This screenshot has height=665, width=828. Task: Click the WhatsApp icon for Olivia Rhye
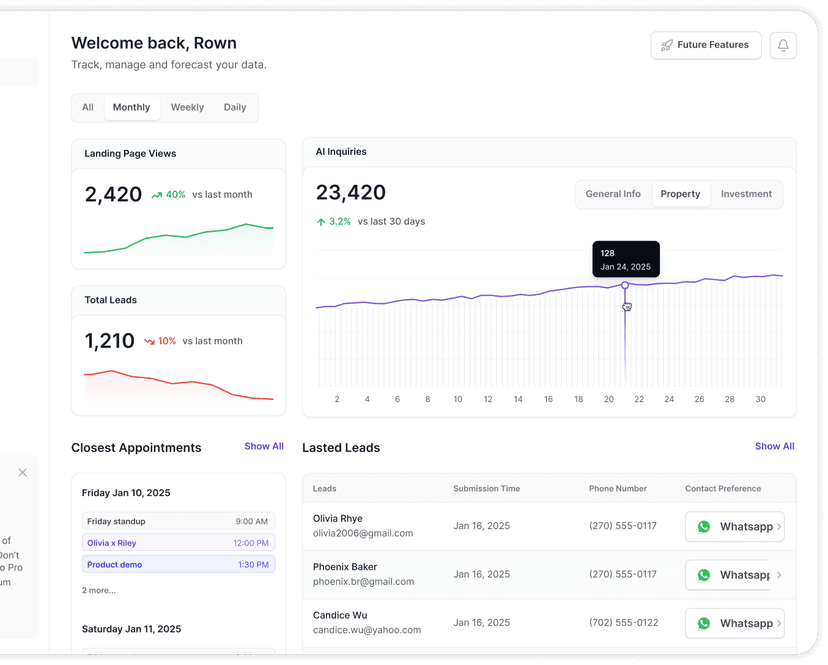coord(704,526)
